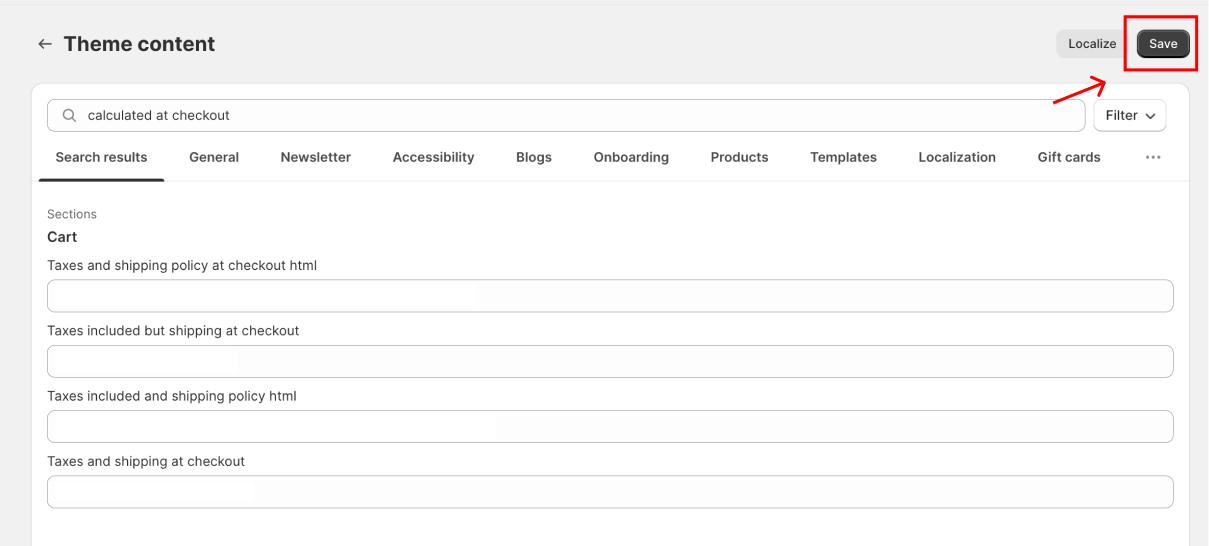Switch to the General tab
Image resolution: width=1209 pixels, height=546 pixels.
[214, 157]
